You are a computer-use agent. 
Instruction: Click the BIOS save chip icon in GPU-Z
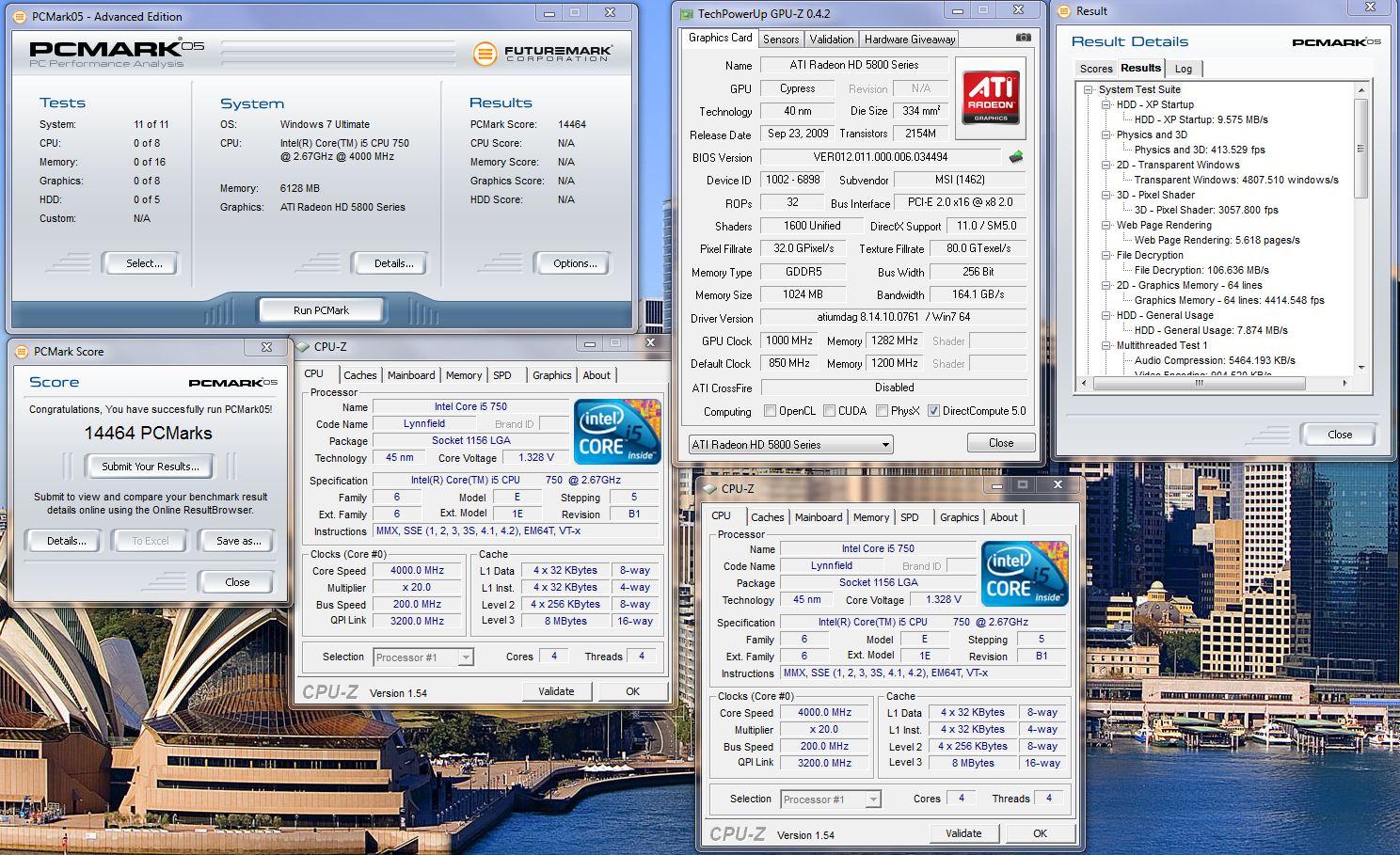(1015, 157)
